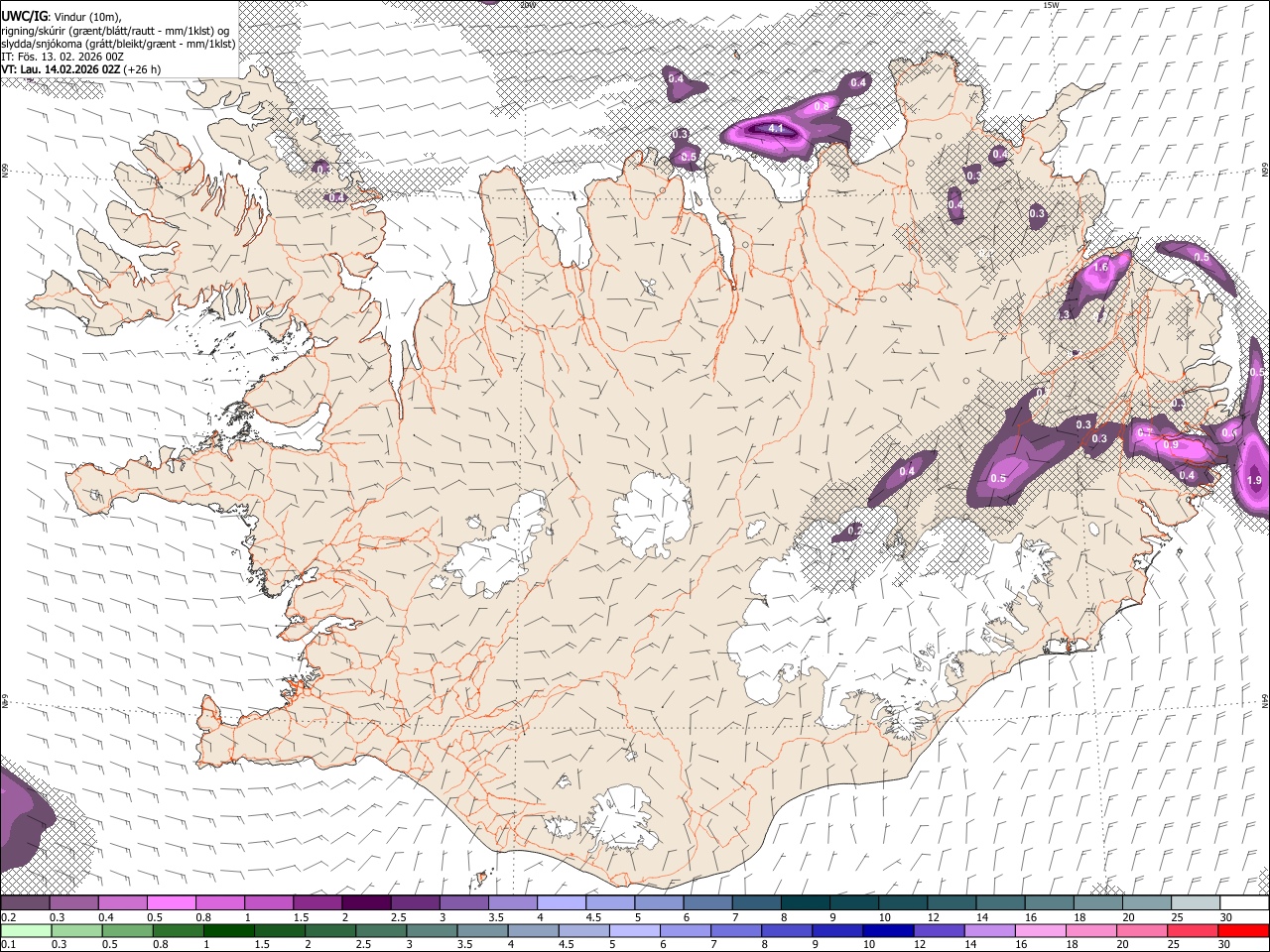
Task: Click the 1.9 value at the east edge
Action: tap(1254, 481)
